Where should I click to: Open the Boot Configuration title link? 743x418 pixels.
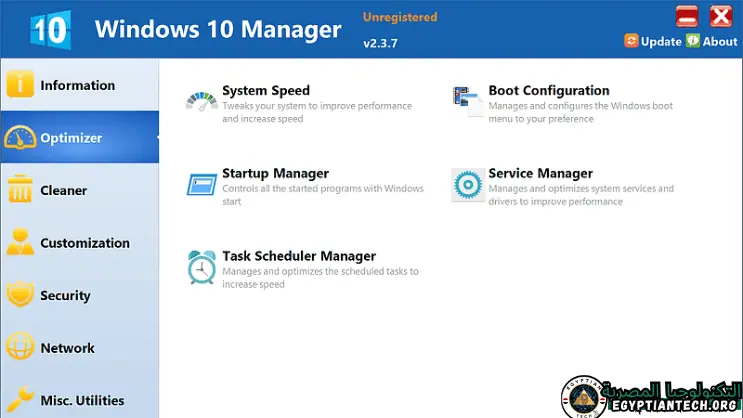click(549, 91)
